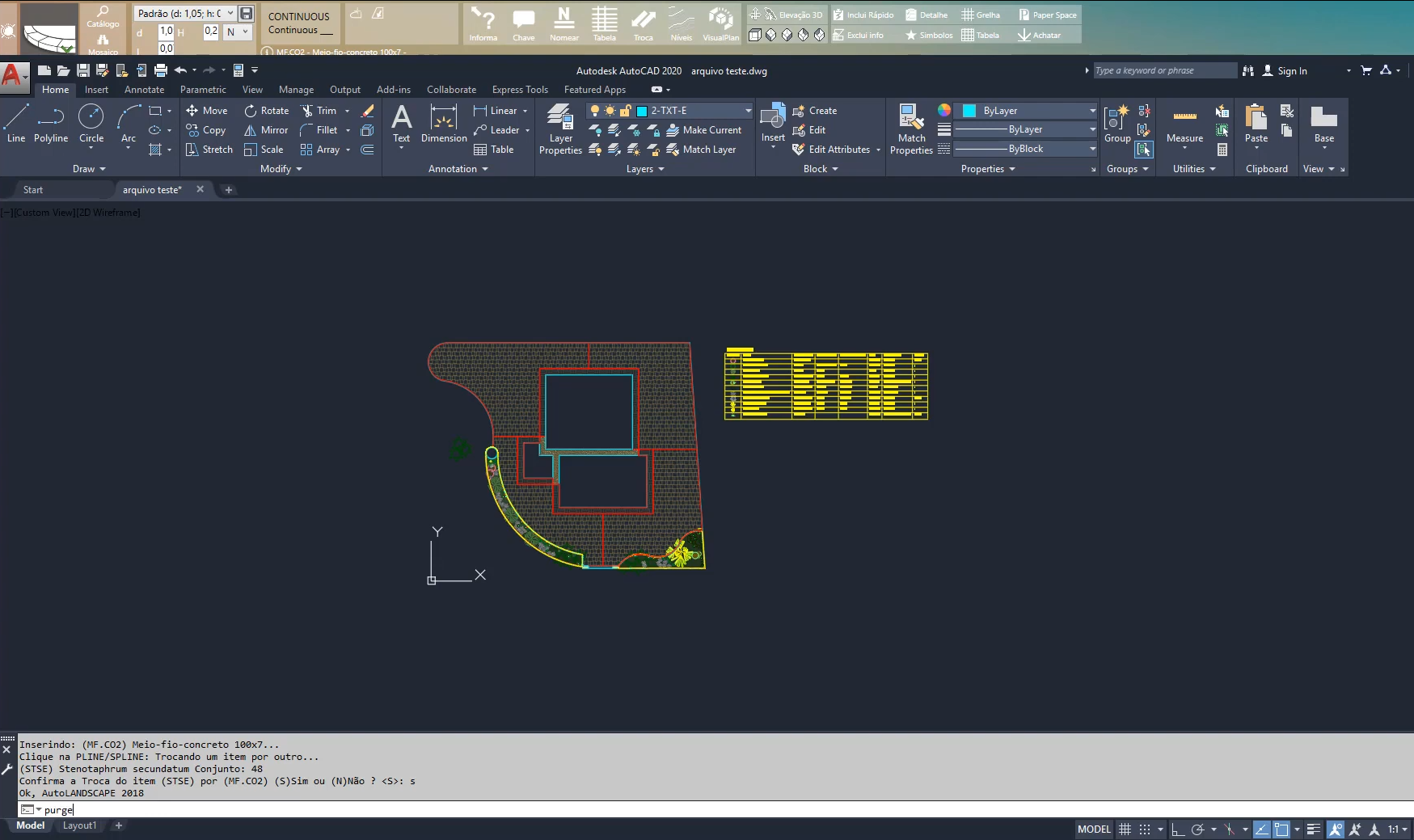This screenshot has height=840, width=1414.
Task: Open the Layer Properties manager
Action: (x=560, y=129)
